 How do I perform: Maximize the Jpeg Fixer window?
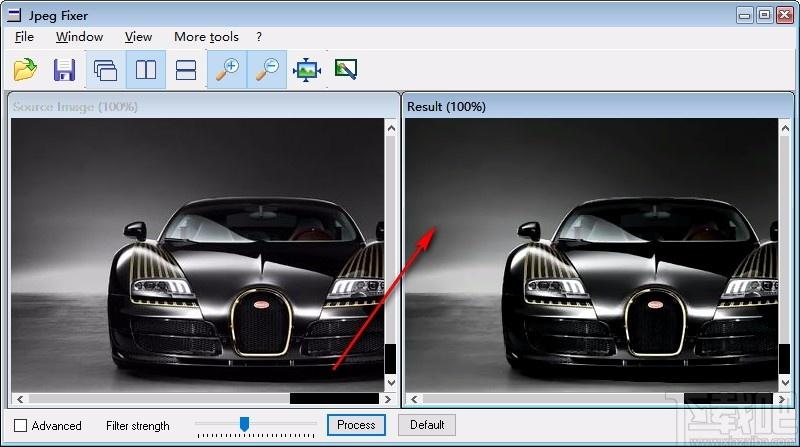click(764, 15)
